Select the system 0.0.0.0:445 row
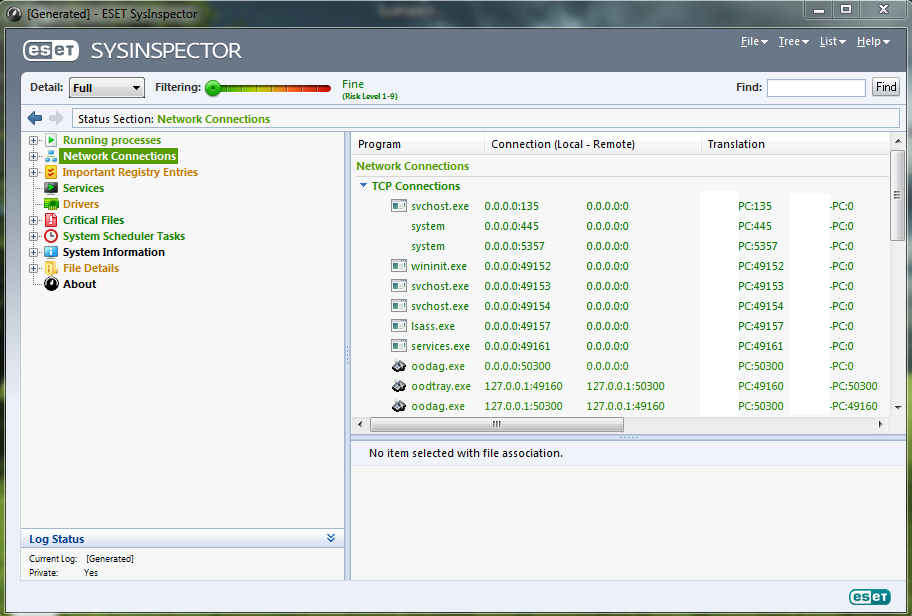The width and height of the screenshot is (912, 616). coord(620,226)
